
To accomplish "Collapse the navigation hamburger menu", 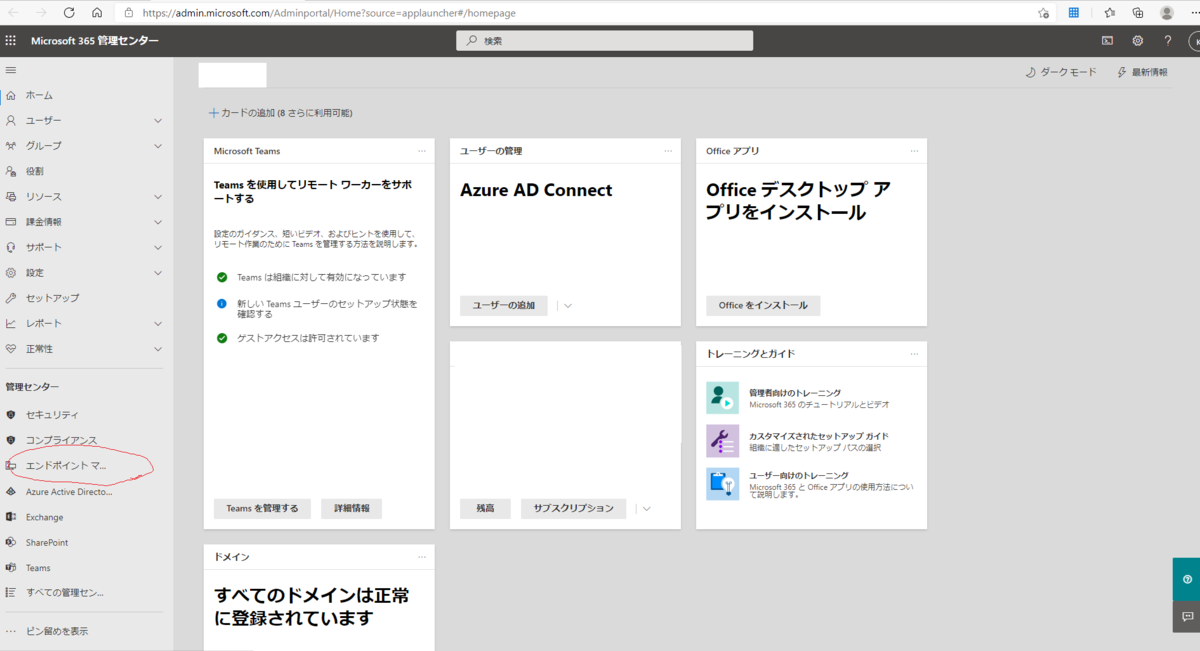I will (11, 70).
